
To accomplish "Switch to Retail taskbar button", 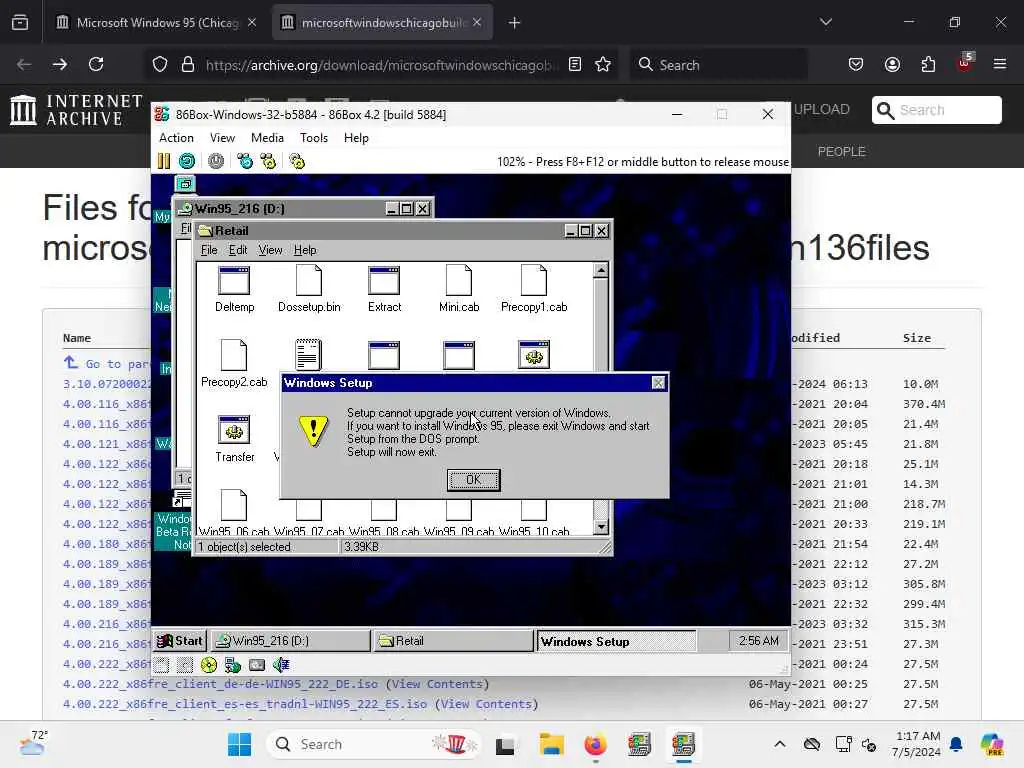I will coord(453,641).
